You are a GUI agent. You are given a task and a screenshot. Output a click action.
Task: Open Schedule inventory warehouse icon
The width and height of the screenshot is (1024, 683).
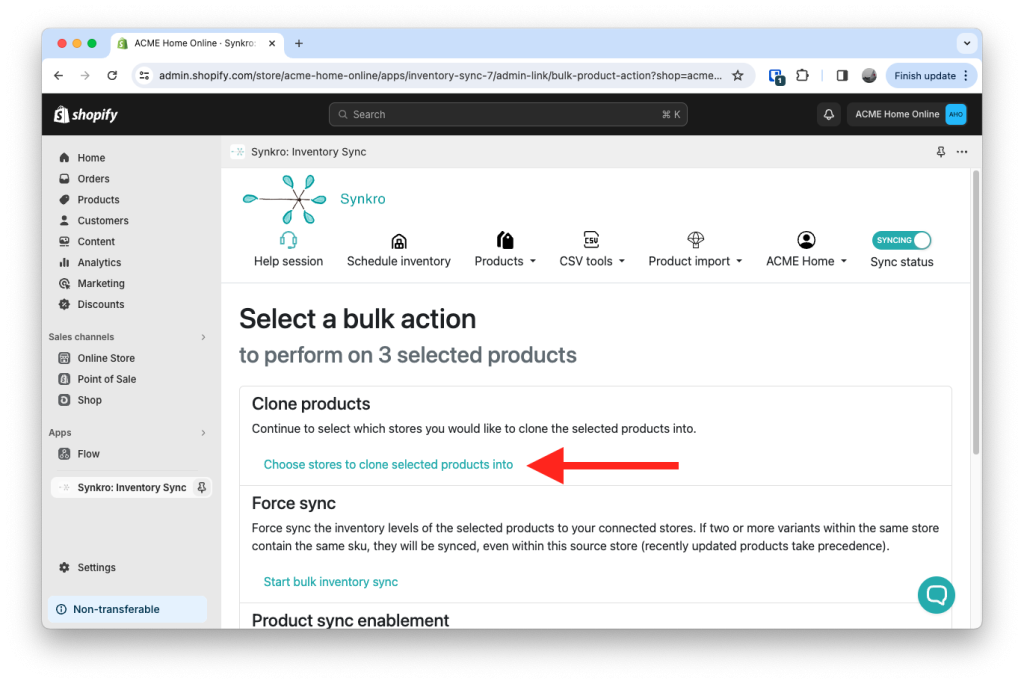tap(398, 241)
